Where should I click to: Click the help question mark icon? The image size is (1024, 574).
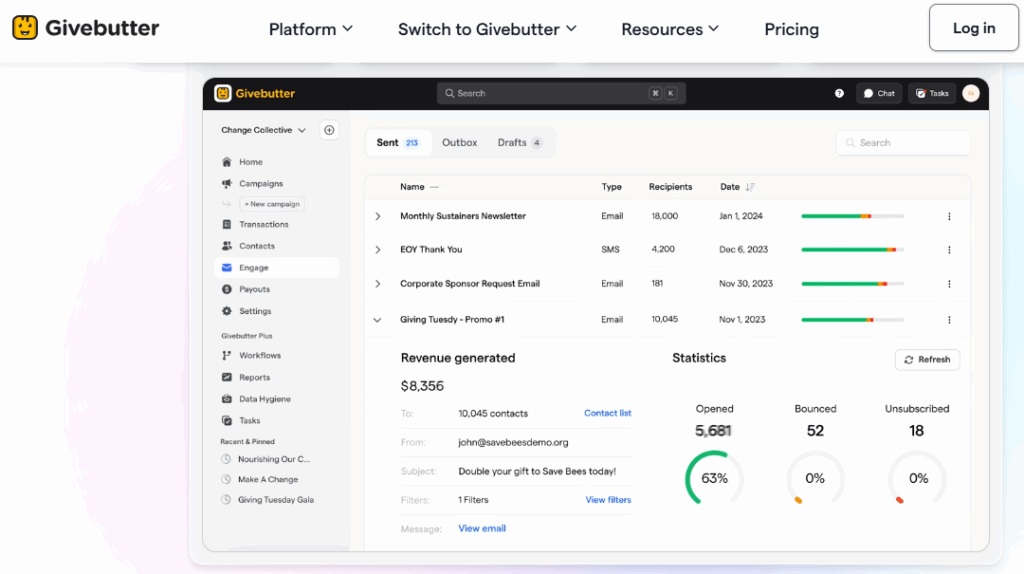point(839,93)
